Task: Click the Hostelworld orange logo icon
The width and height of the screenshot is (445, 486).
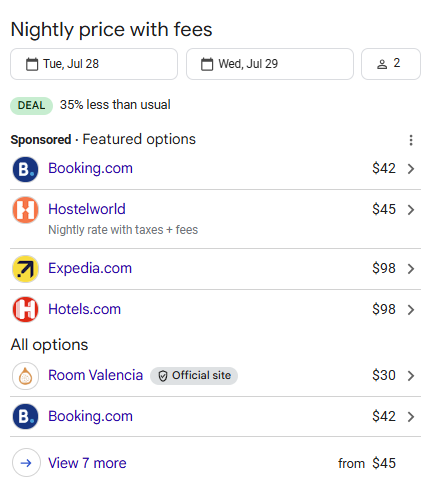Action: [26, 210]
